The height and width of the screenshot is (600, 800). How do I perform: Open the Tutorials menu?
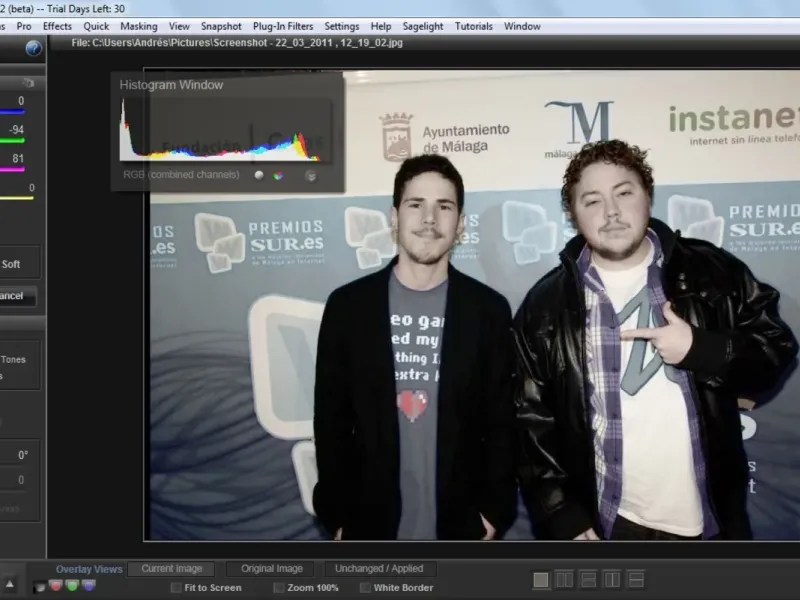(474, 27)
